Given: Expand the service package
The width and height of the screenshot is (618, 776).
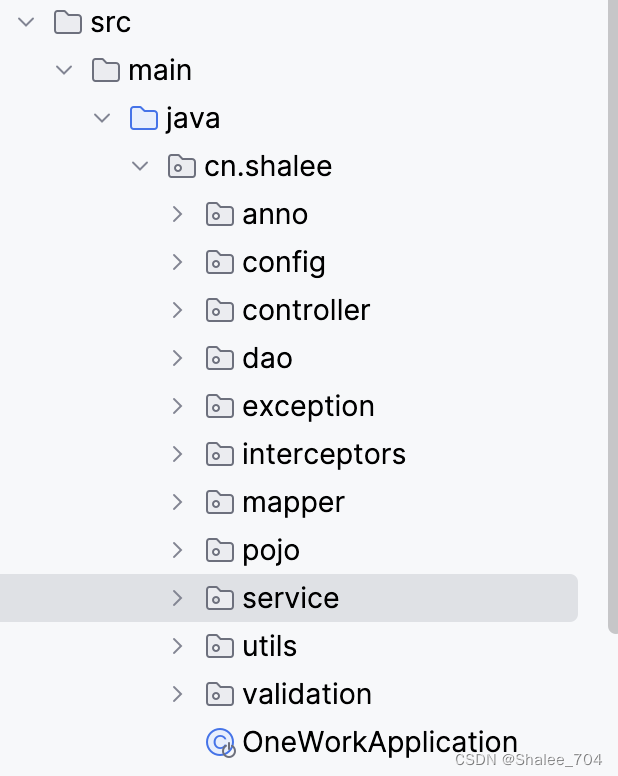Looking at the screenshot, I should (177, 598).
